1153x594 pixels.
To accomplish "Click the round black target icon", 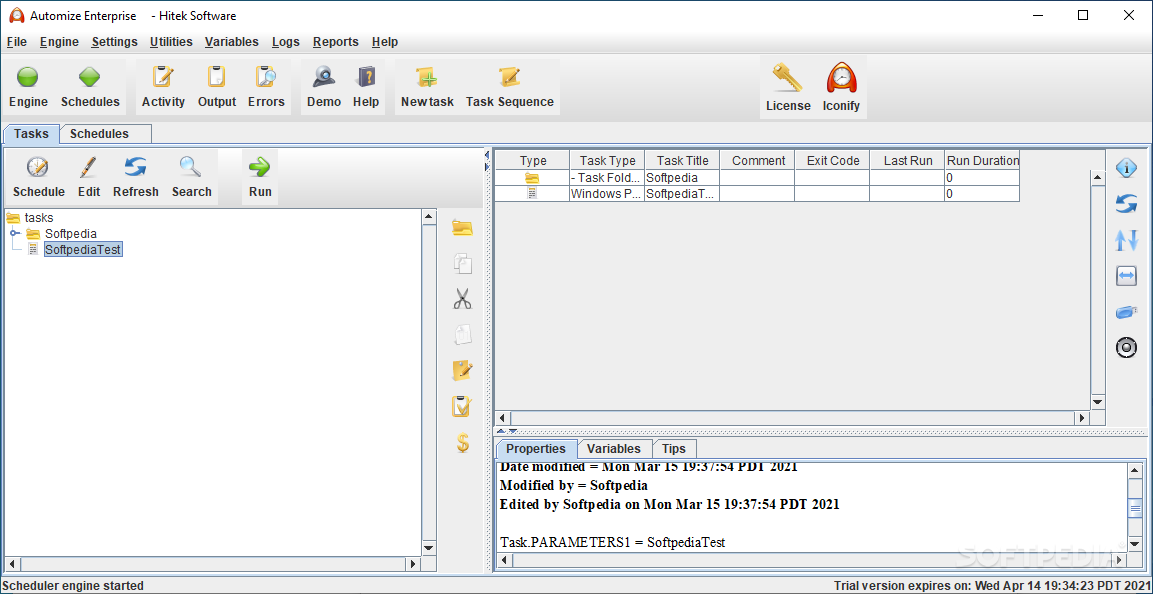I will [1127, 348].
